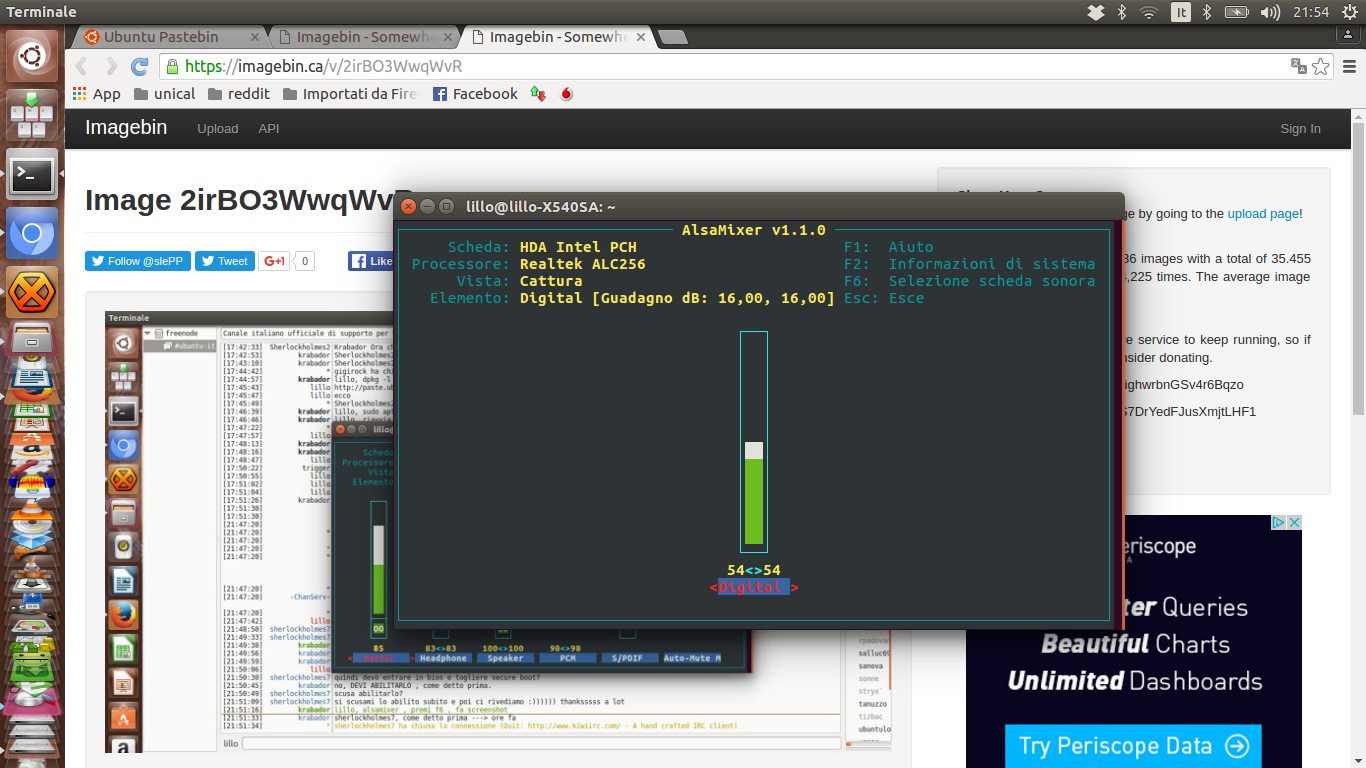Viewport: 1366px width, 768px height.
Task: Expand the reddit bookmark folder
Action: tap(239, 94)
